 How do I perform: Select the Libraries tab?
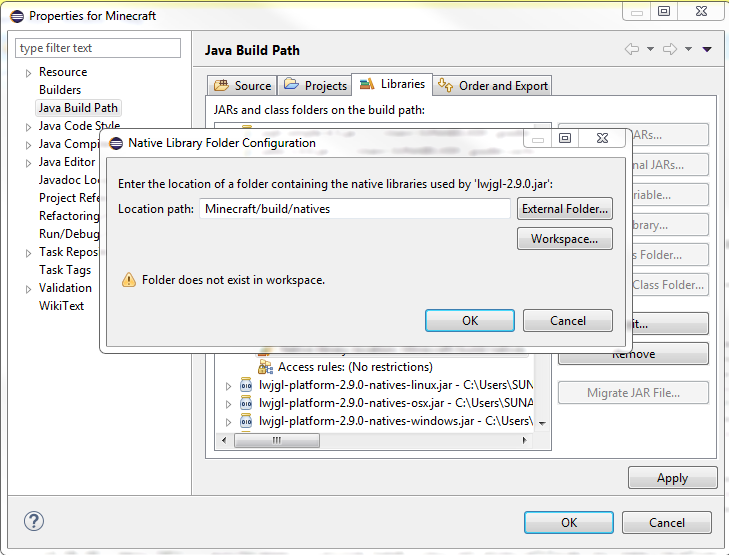[x=392, y=84]
